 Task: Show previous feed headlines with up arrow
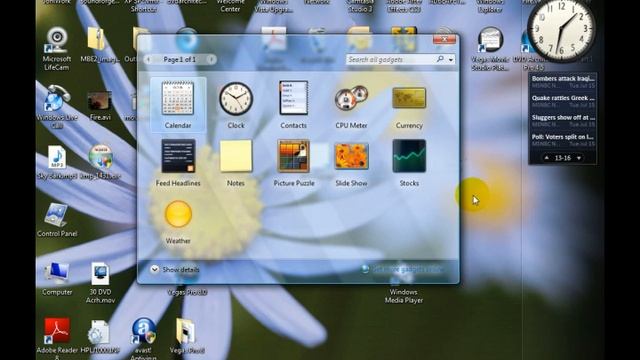(547, 158)
